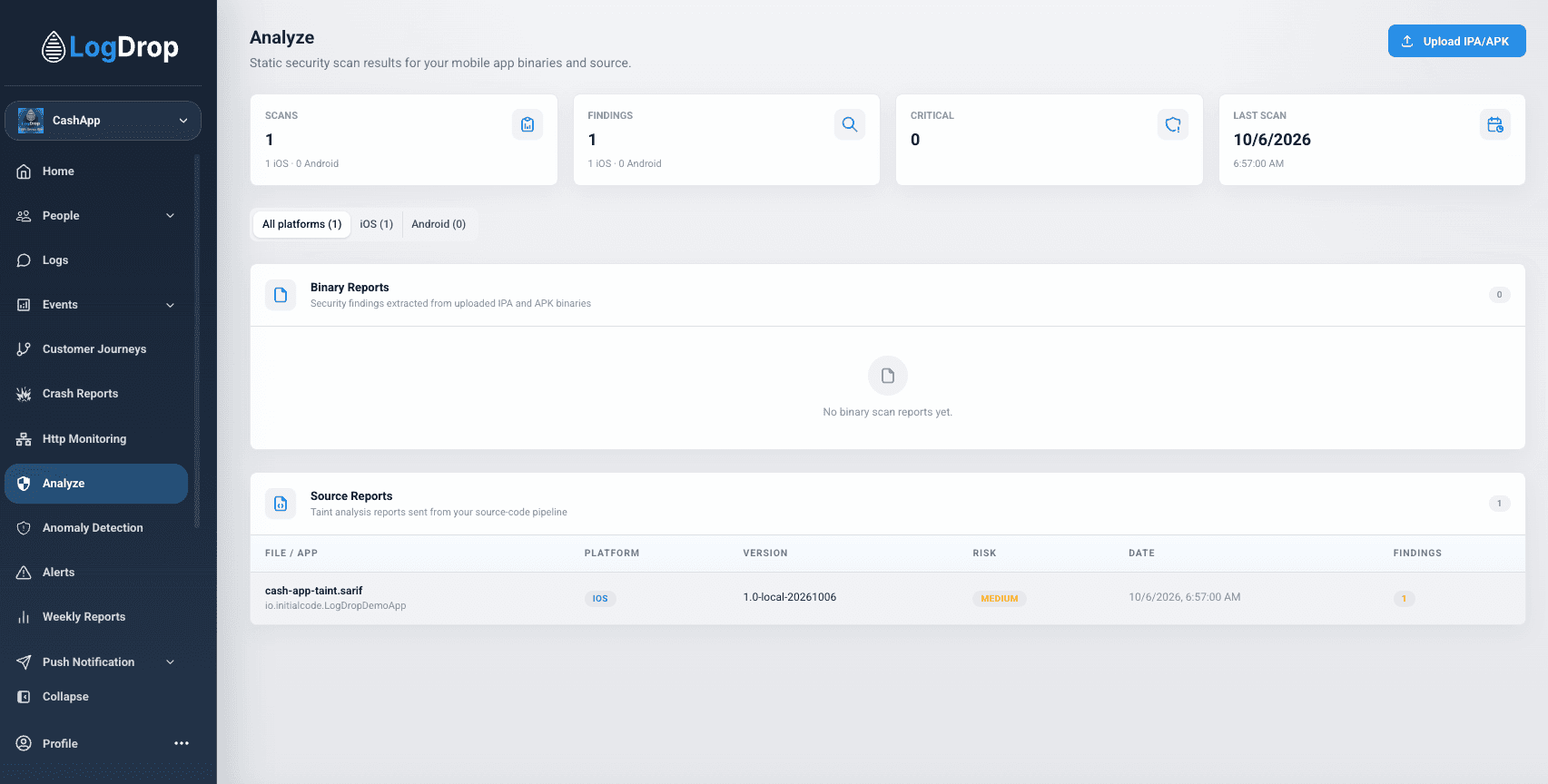
Task: Click the Profile avatar icon
Action: coord(24,743)
